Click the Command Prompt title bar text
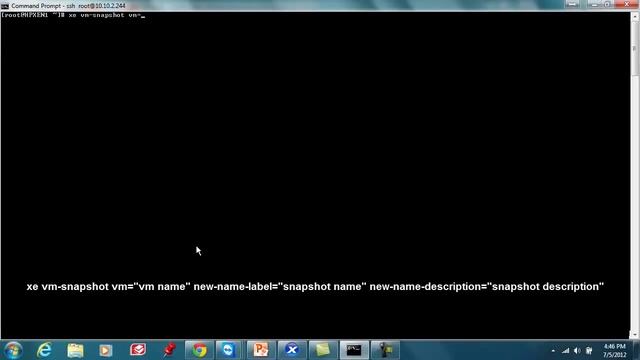The image size is (640, 360). coord(69,6)
